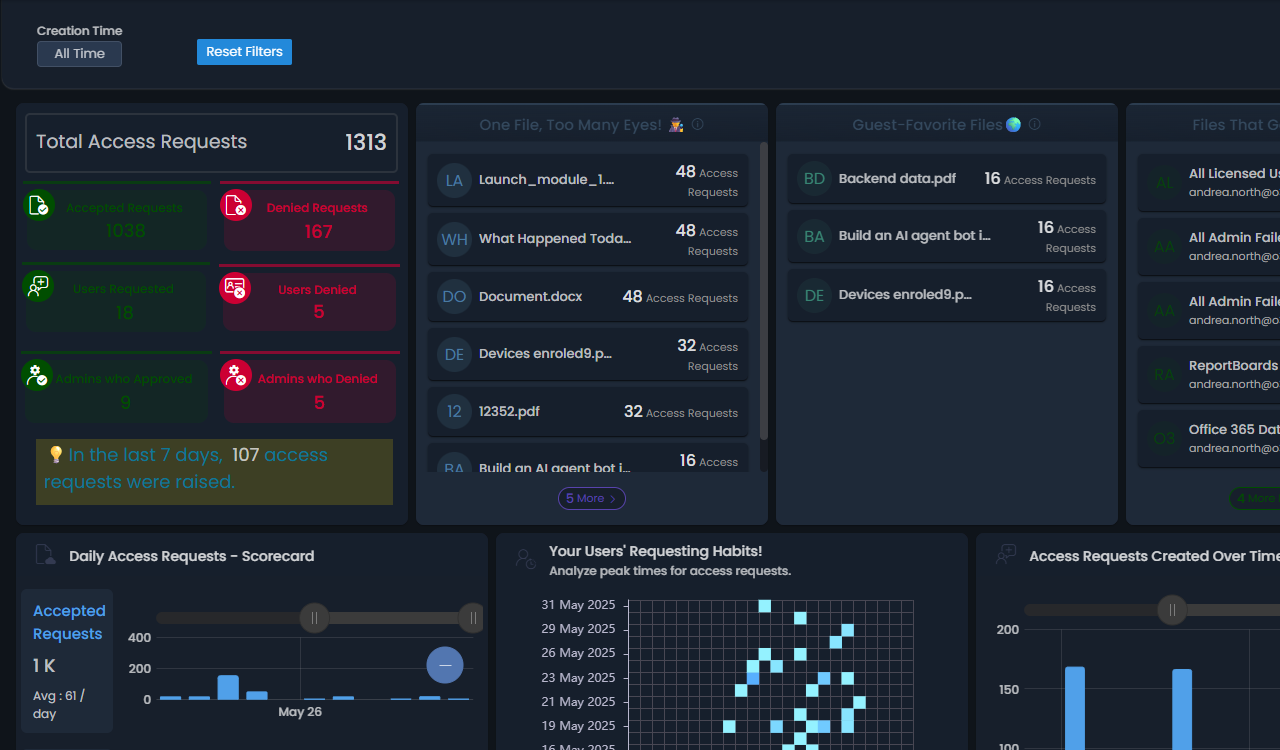The image size is (1280, 750).
Task: Click the document icon beside Daily Access Requests Scorecard
Action: pyautogui.click(x=44, y=555)
